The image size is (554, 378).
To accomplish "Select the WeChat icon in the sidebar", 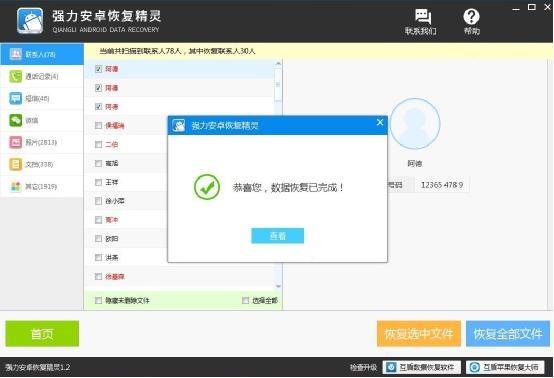I will point(15,120).
